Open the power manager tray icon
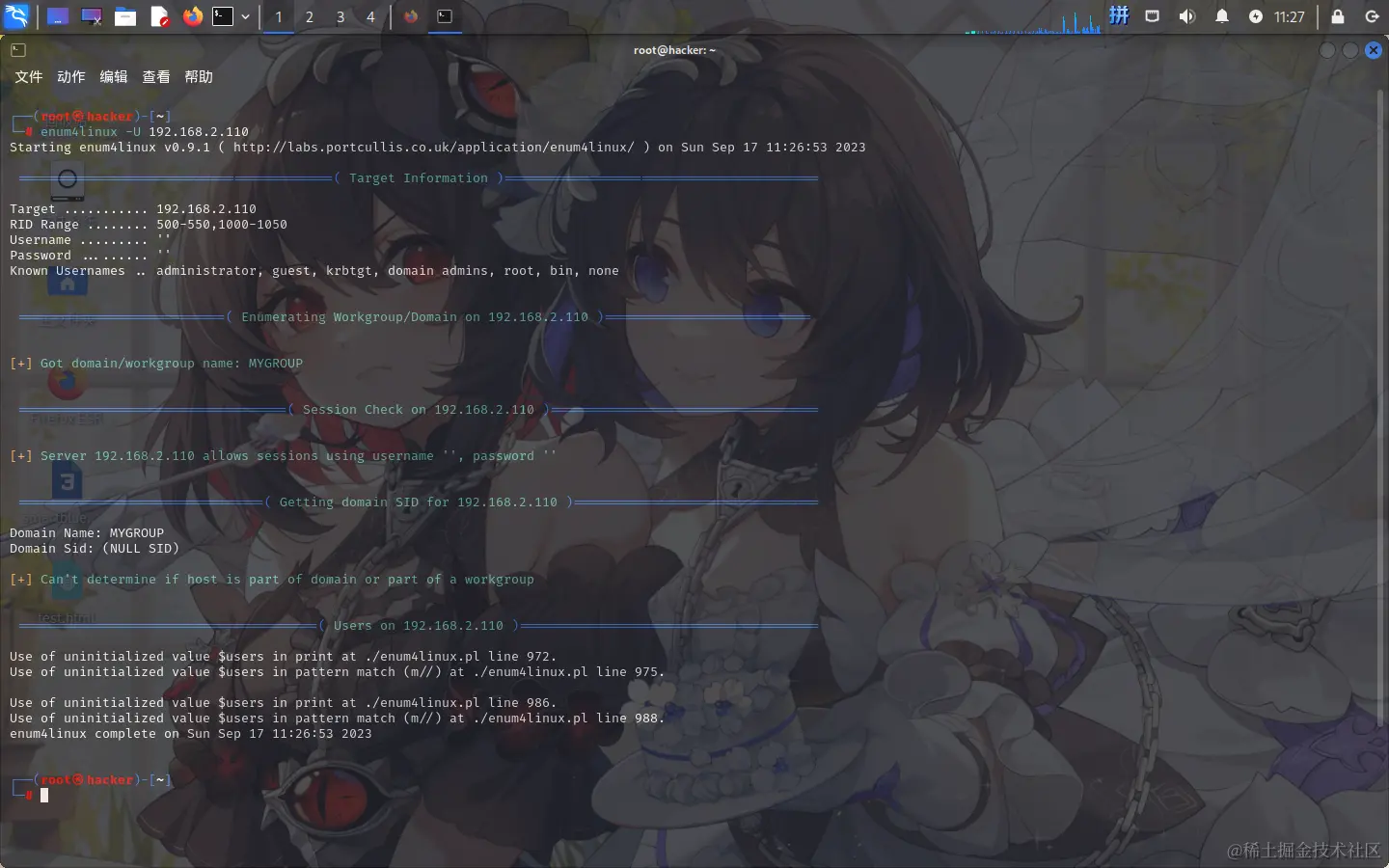1389x868 pixels. (x=1256, y=16)
